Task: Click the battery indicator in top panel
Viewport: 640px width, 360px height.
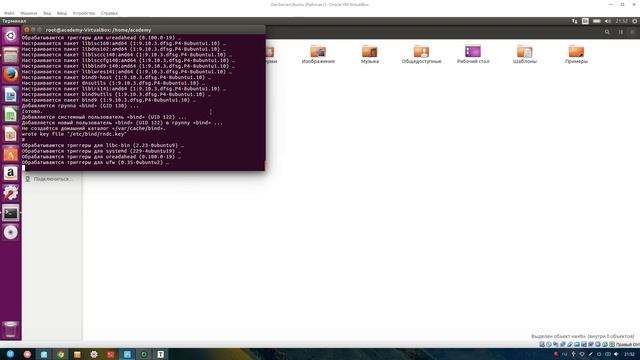Action: click(597, 21)
